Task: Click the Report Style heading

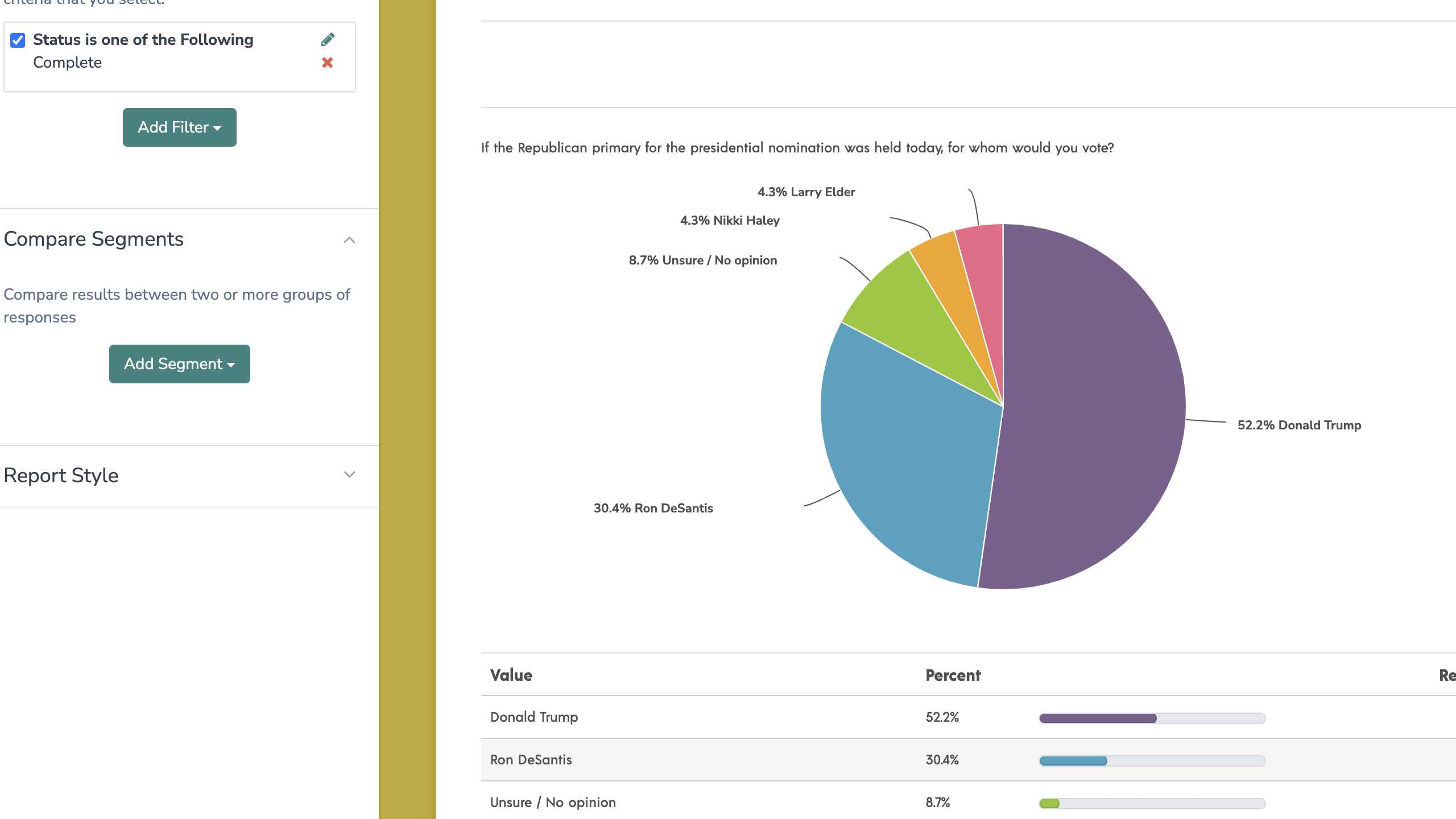Action: [x=61, y=475]
